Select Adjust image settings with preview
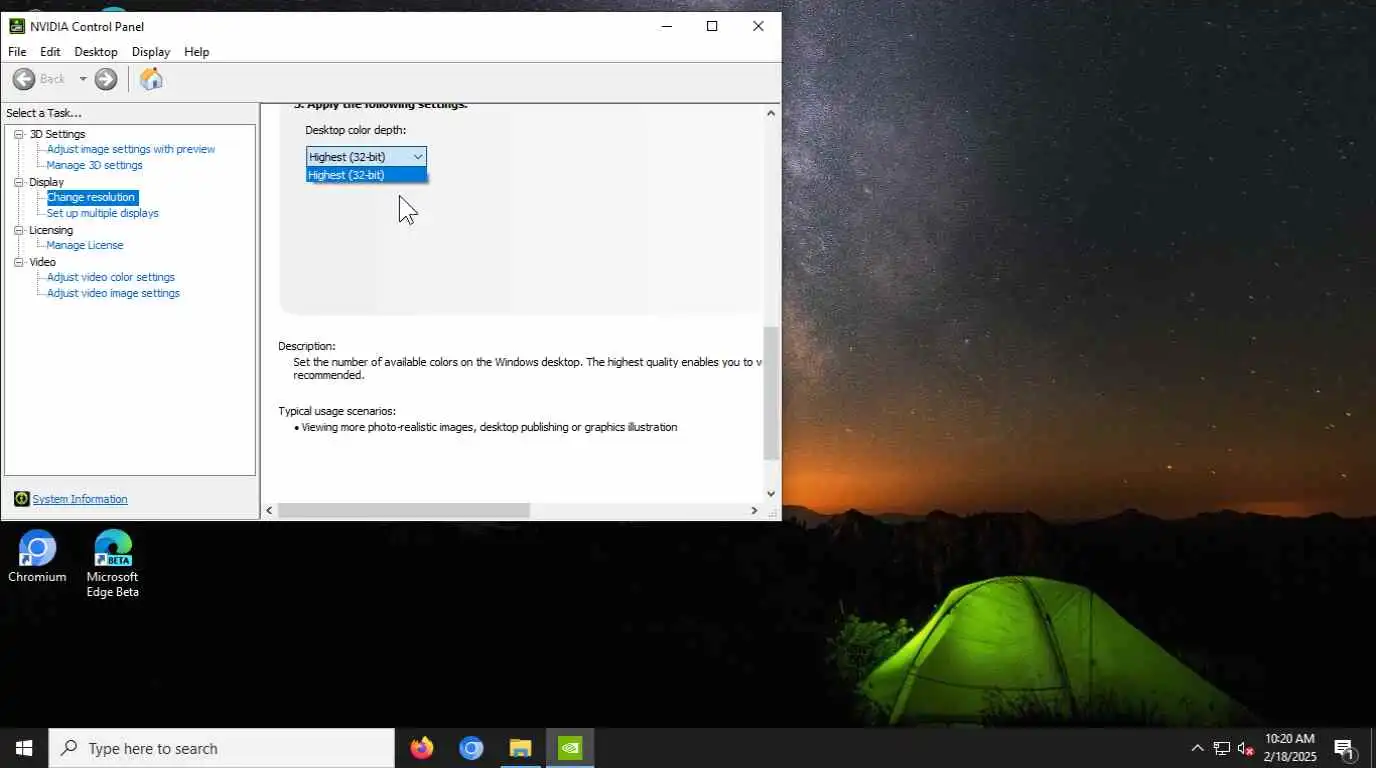This screenshot has width=1376, height=768. (131, 149)
